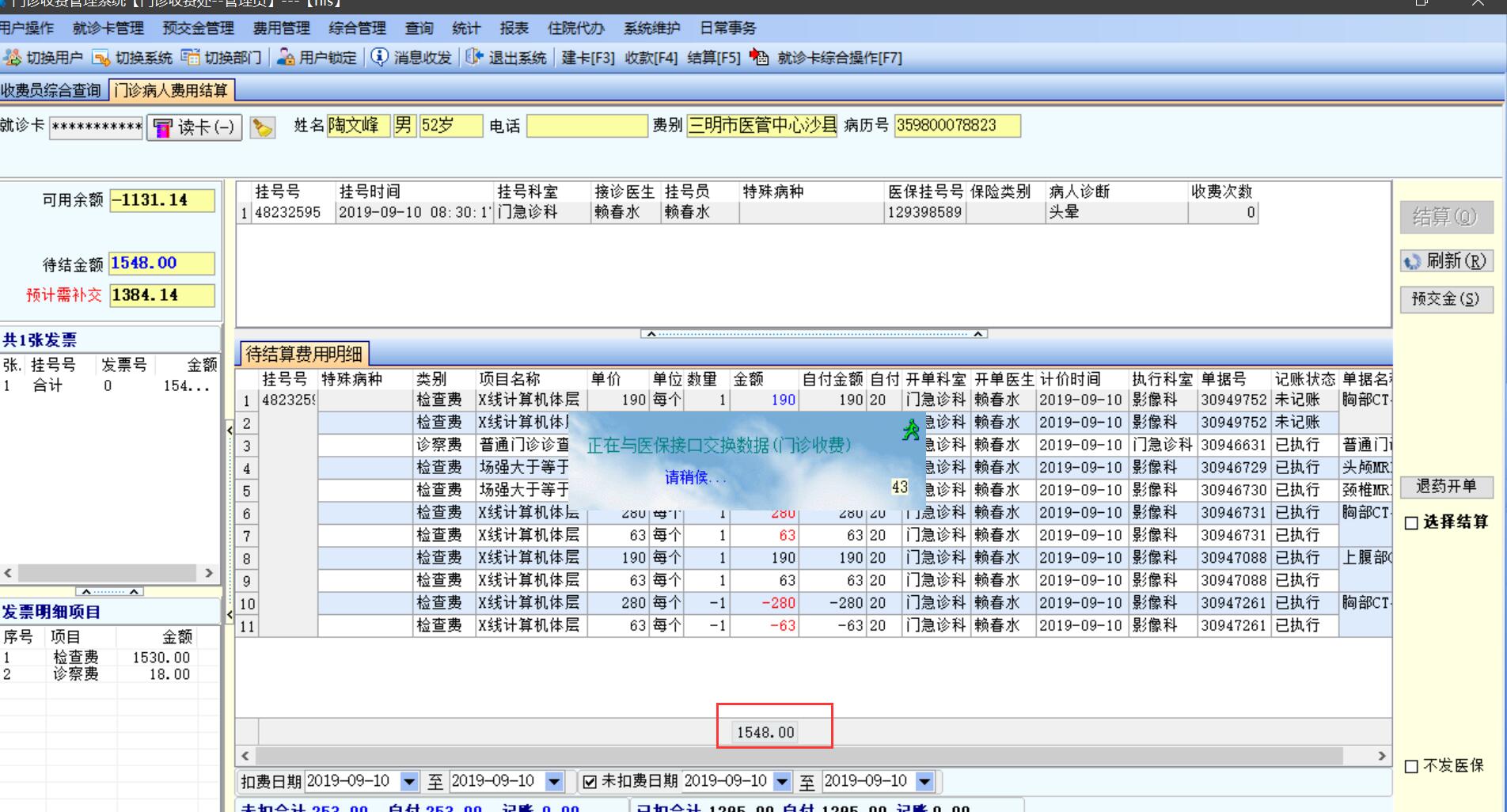Click the 电话 phone input field
1507x812 pixels.
(586, 126)
